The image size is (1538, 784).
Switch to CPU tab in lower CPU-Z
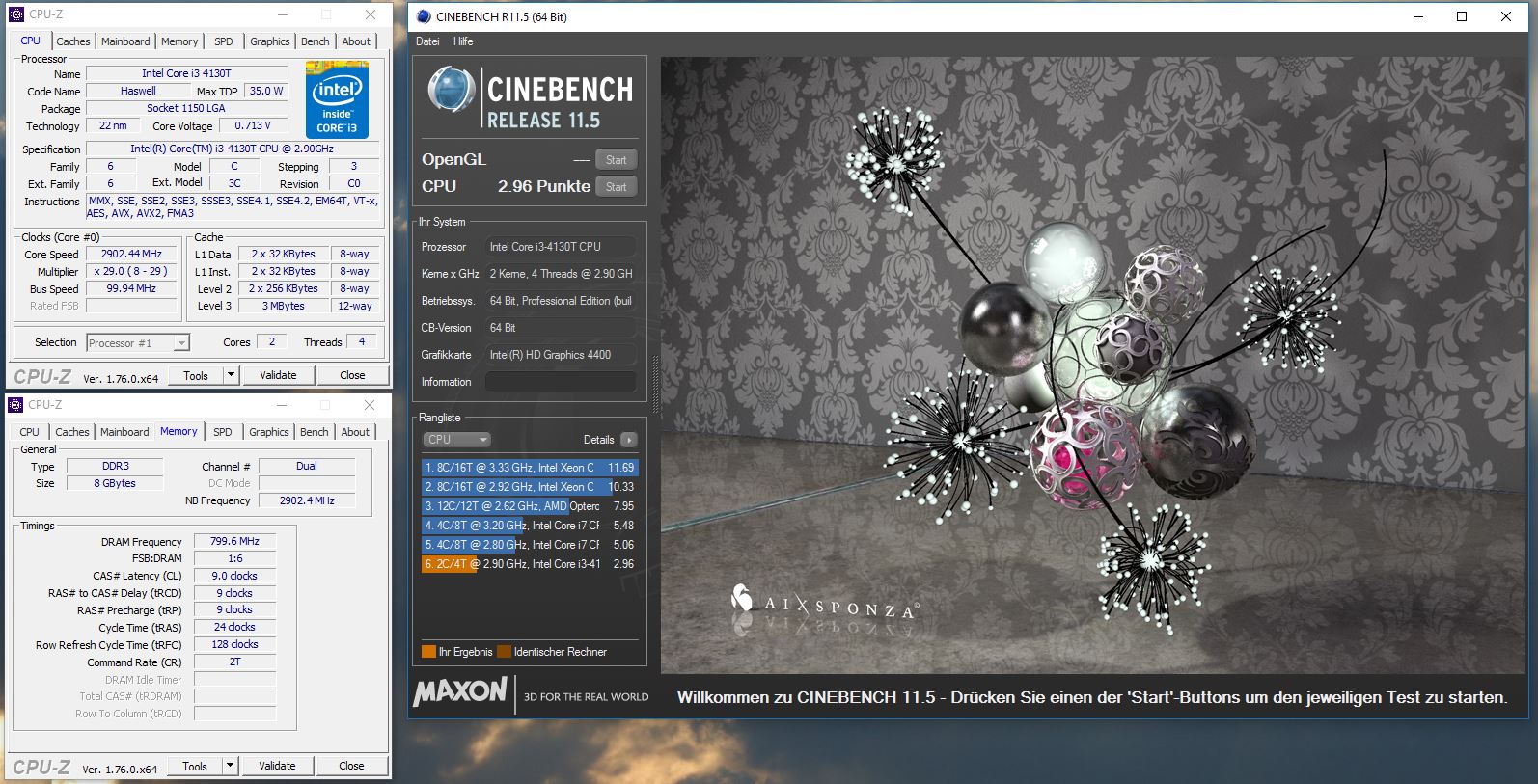29,432
